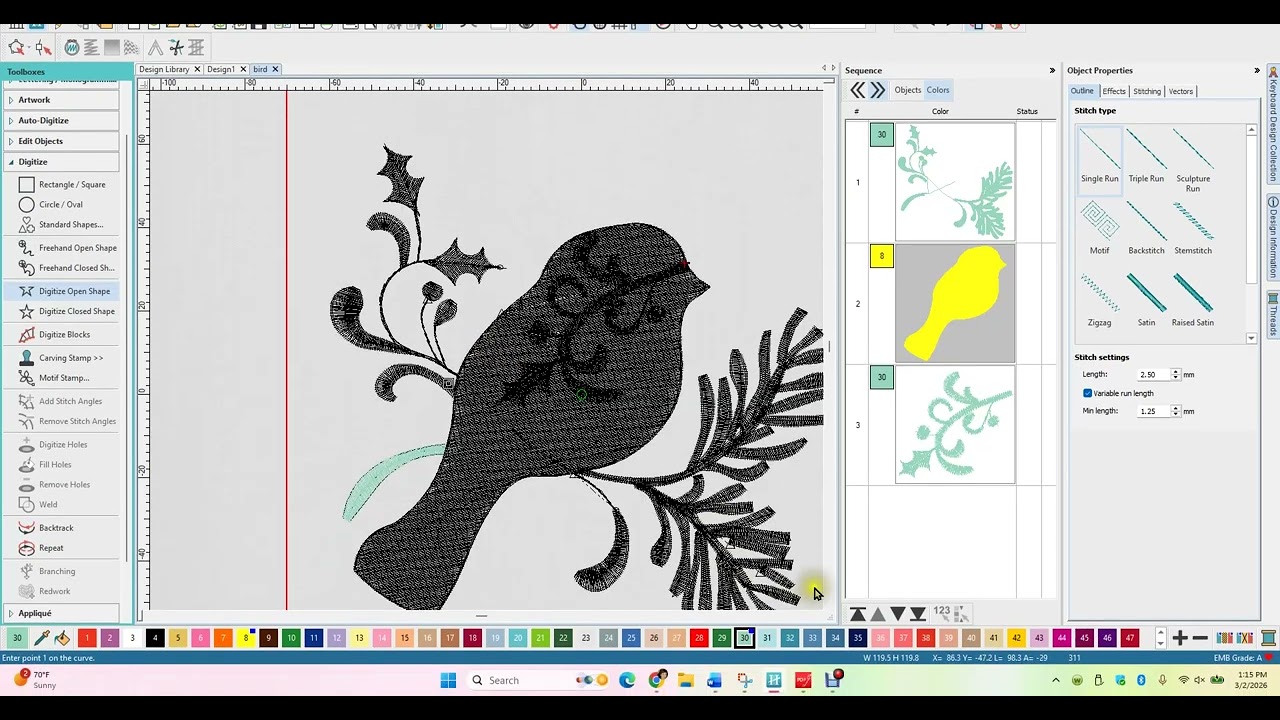Move selected object to start of sequence
The image size is (1280, 720).
coord(858,613)
